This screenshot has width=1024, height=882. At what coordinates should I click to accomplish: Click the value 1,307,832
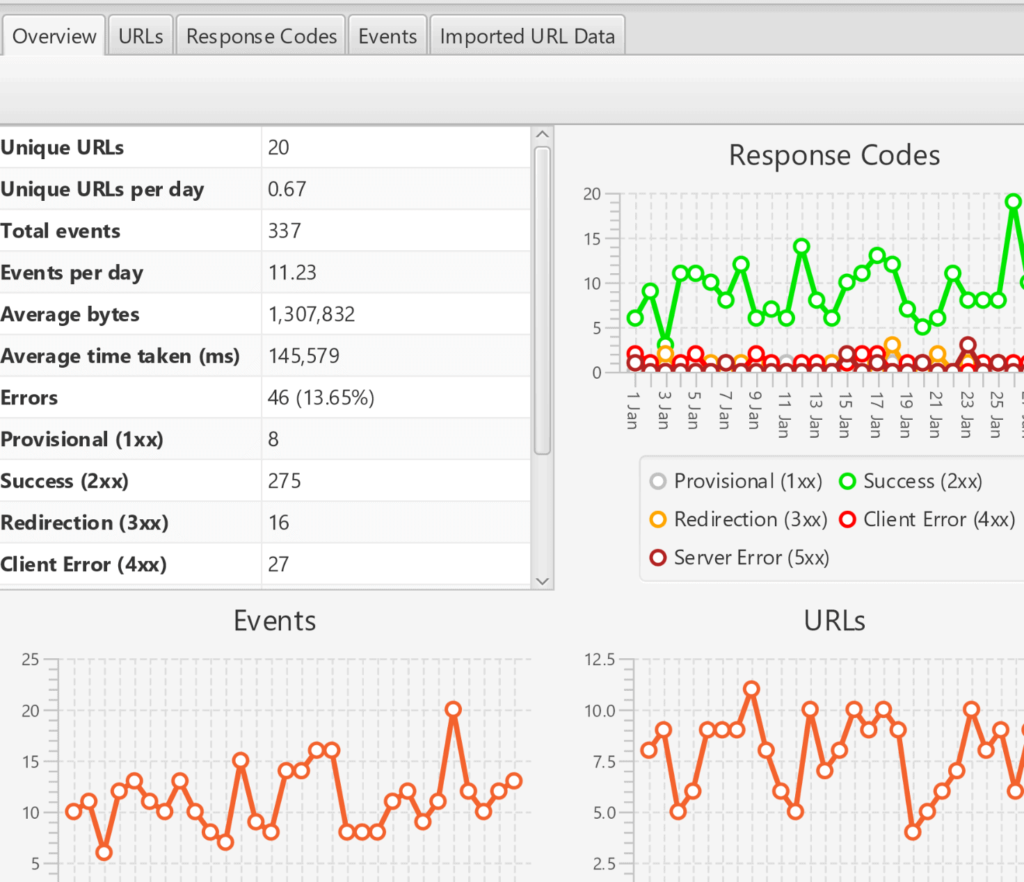[x=312, y=315]
